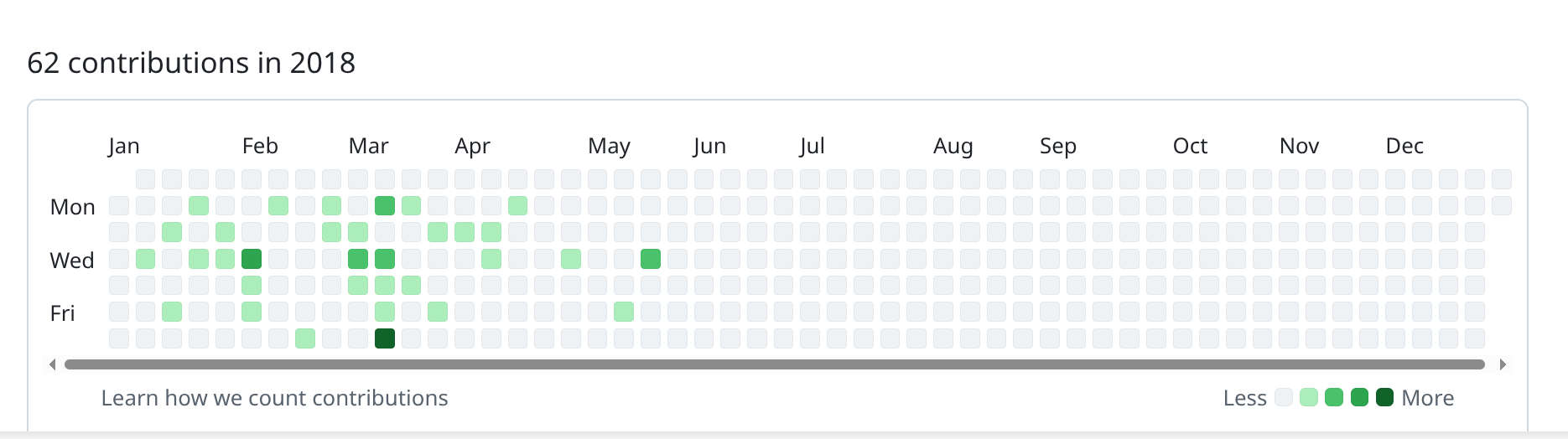This screenshot has width=1568, height=439.
Task: Select the leftmost green cell in Wednesday row
Action: [x=145, y=259]
